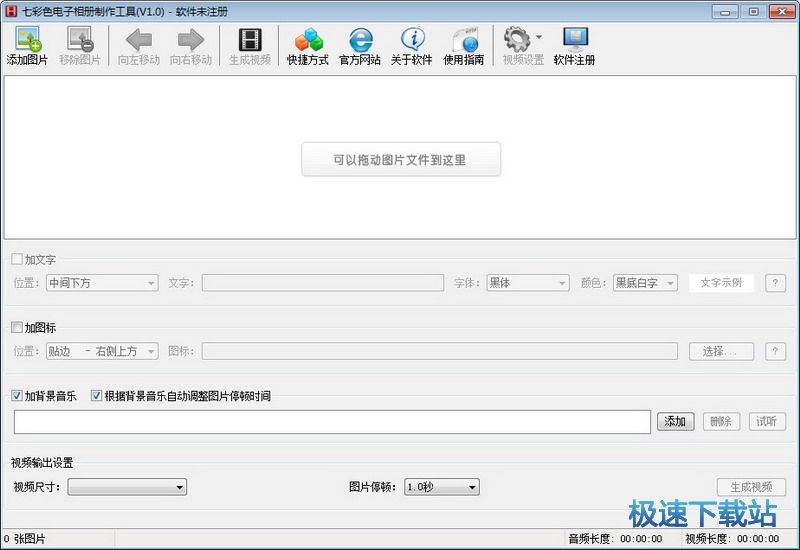Click the 可以拖动图片文件到这里 drop area button
This screenshot has height=550, width=800.
point(400,159)
